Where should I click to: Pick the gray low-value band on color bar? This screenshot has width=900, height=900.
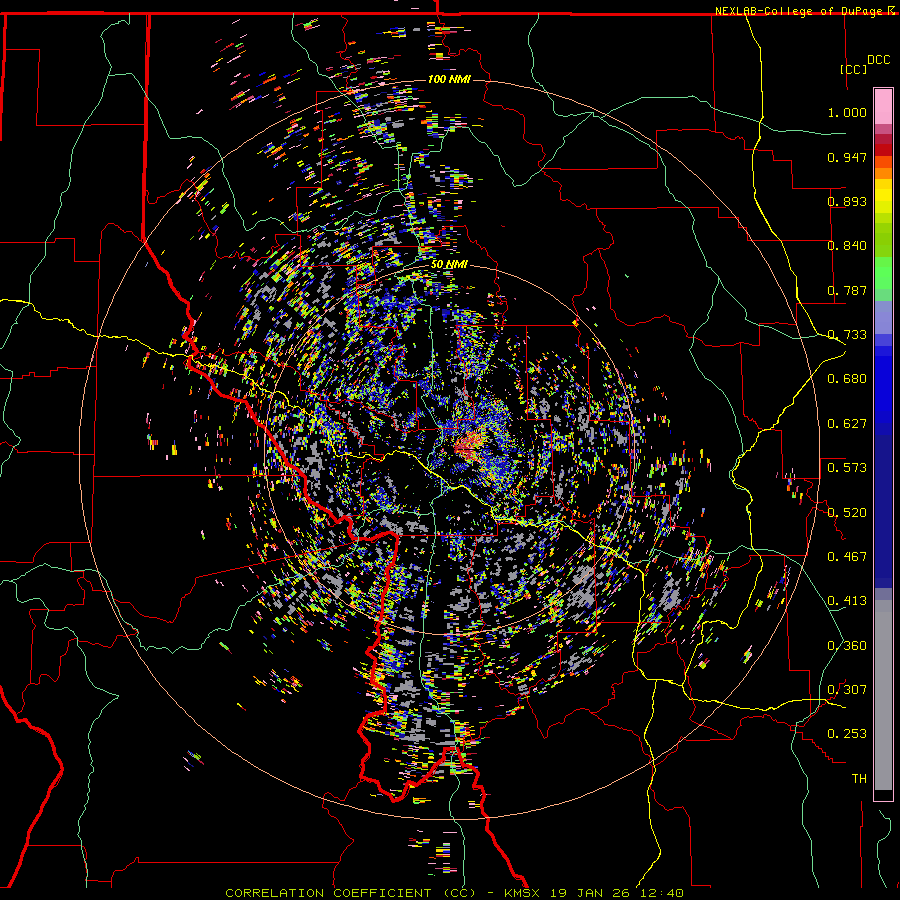(883, 695)
